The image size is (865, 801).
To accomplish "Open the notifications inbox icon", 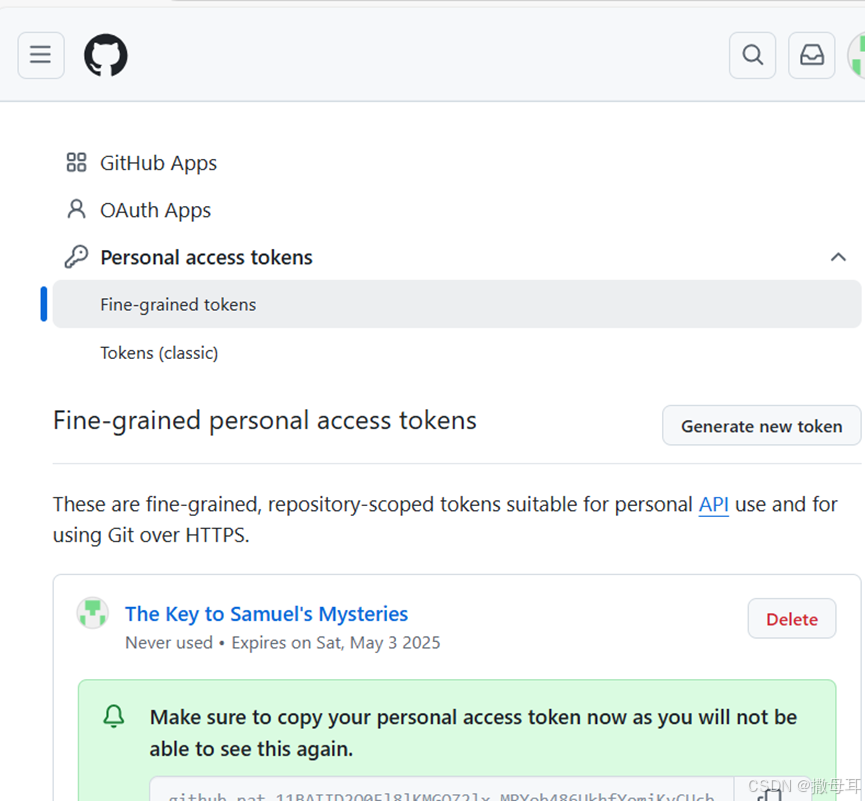I will click(x=812, y=55).
